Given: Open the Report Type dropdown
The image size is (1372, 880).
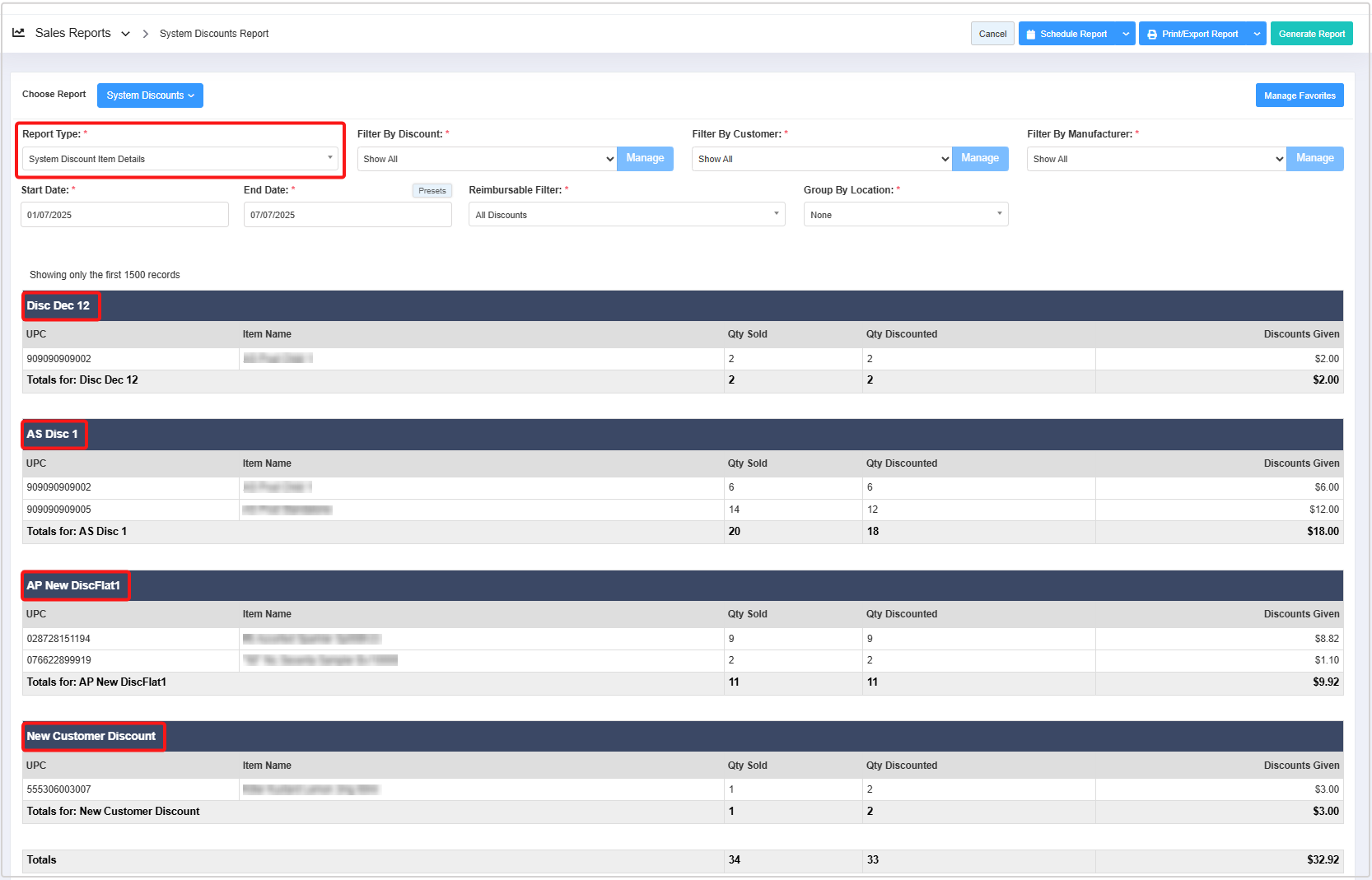Looking at the screenshot, I should [180, 159].
